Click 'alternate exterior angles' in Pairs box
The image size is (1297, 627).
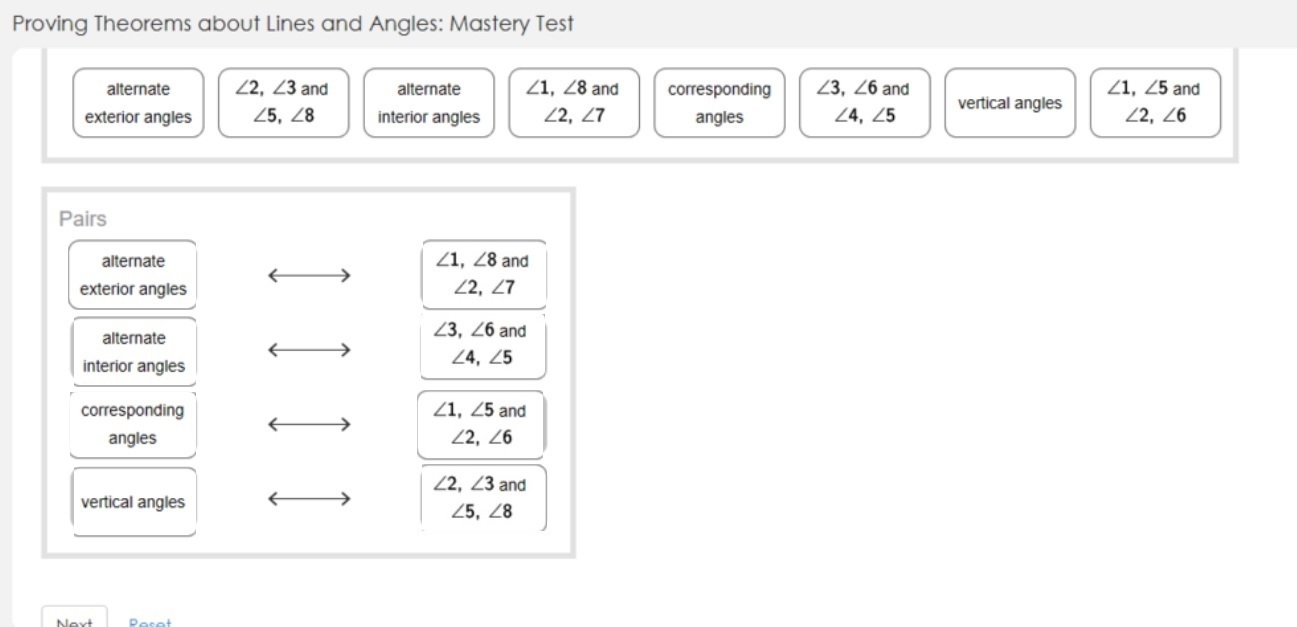(x=133, y=275)
